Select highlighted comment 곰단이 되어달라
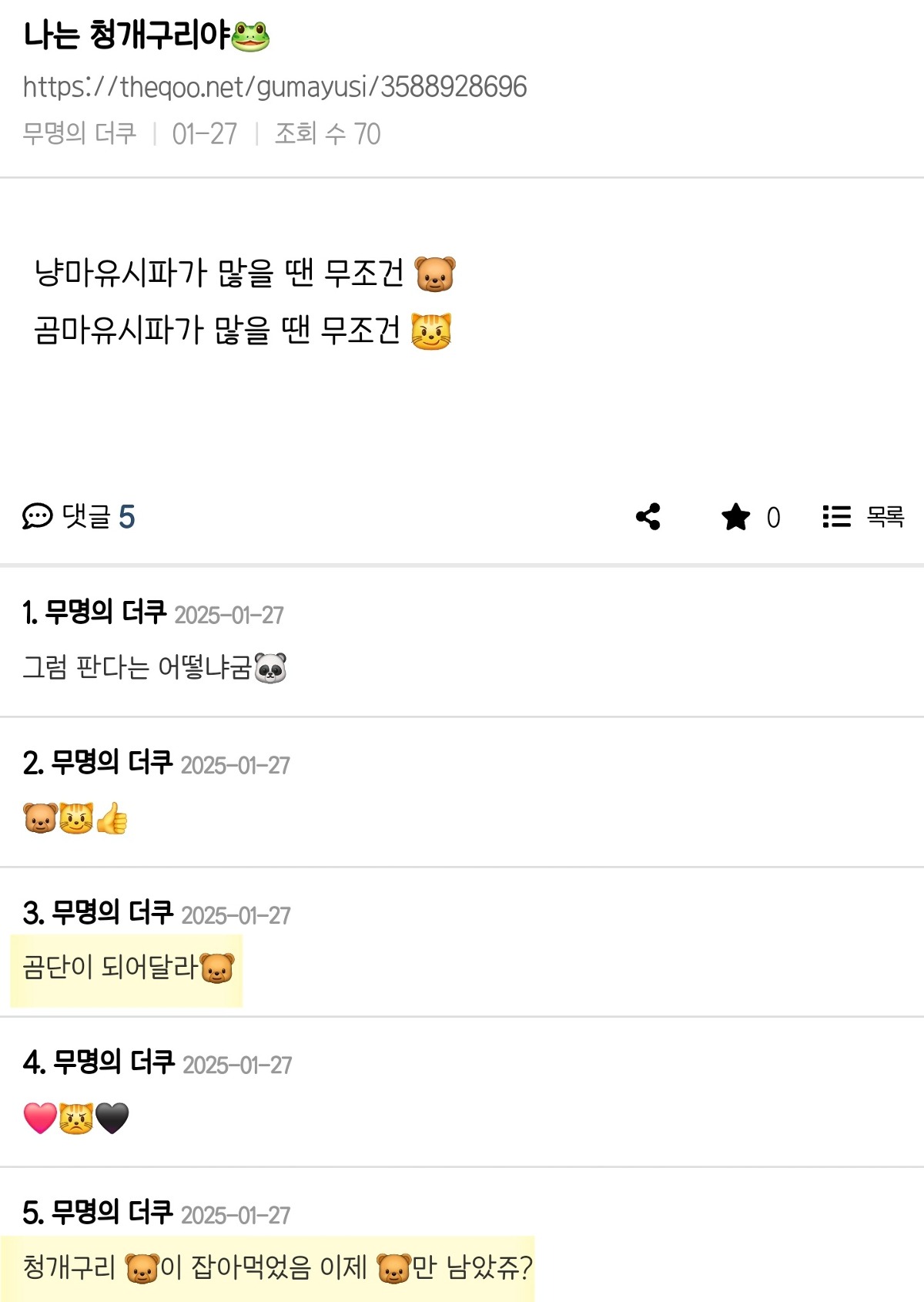Viewport: 924px width, 1302px height. pyautogui.click(x=126, y=970)
